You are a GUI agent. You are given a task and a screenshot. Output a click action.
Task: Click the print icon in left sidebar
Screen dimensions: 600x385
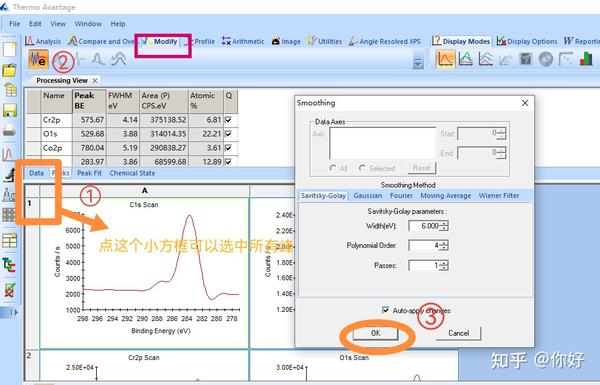10,131
